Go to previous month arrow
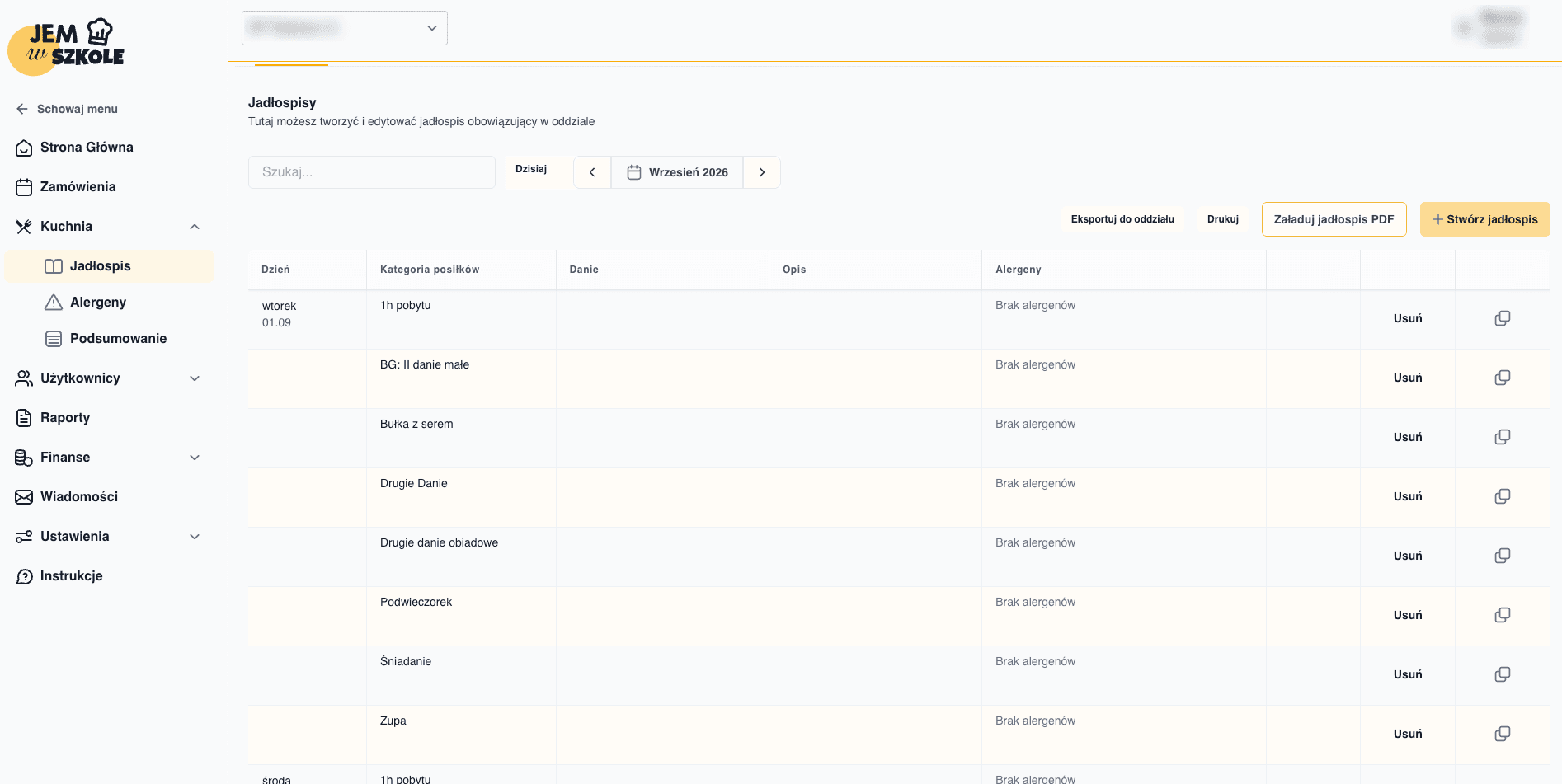The height and width of the screenshot is (784, 1562). coord(592,172)
